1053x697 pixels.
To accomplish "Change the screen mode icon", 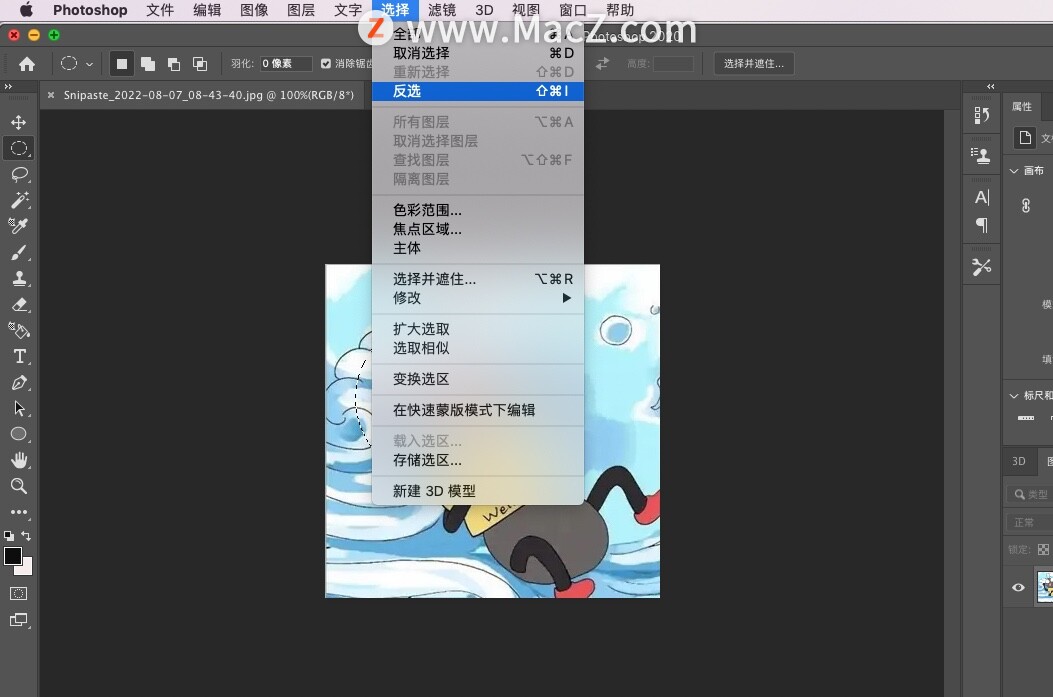I will (19, 620).
